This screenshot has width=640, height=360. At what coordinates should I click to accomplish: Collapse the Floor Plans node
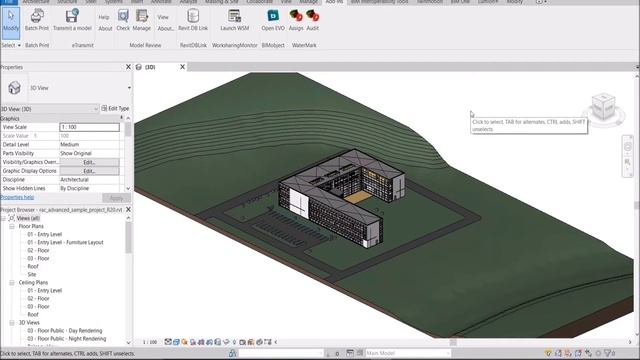12,226
